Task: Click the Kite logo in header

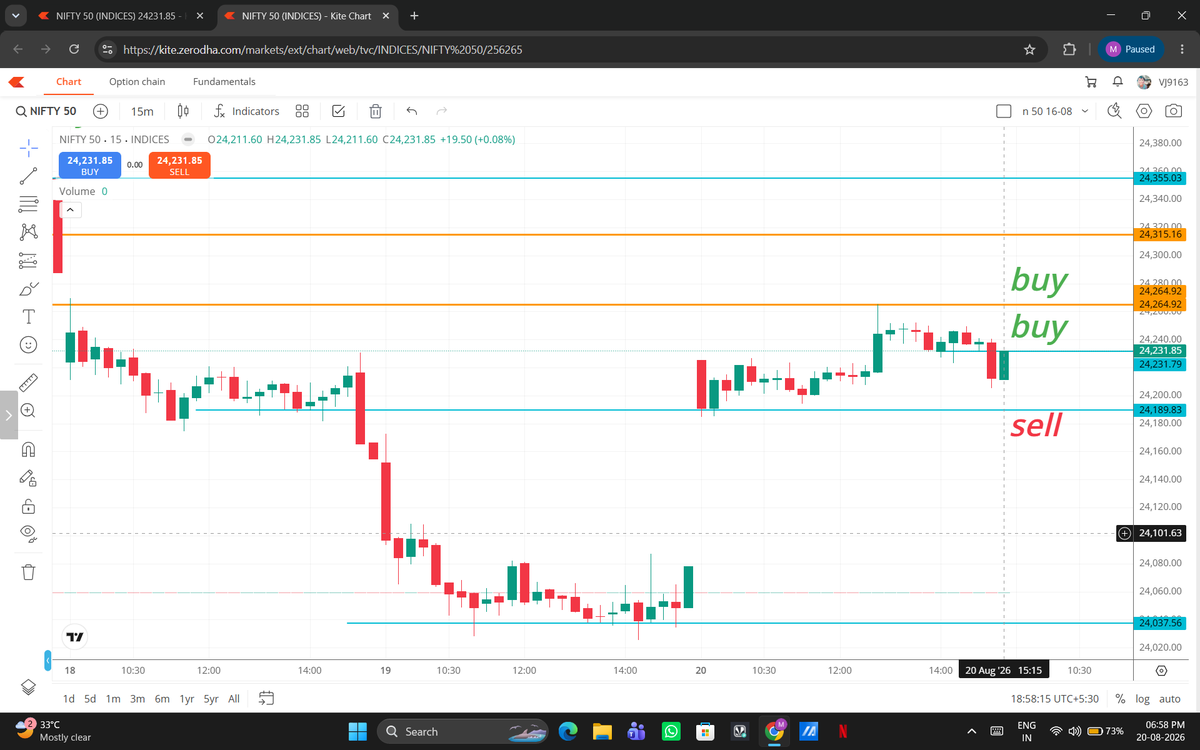Action: [16, 82]
